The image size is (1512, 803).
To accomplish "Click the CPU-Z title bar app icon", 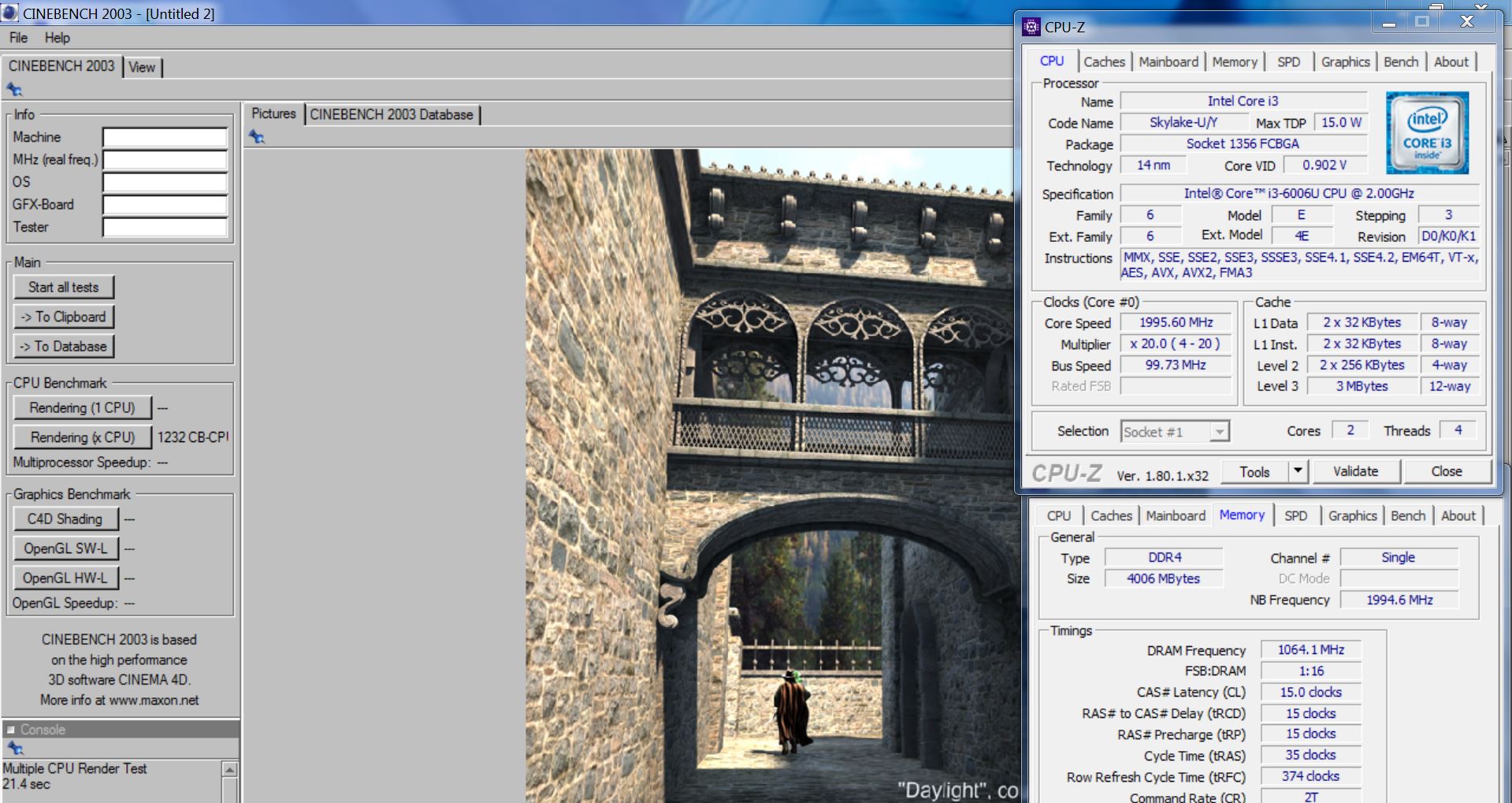I will [1031, 27].
